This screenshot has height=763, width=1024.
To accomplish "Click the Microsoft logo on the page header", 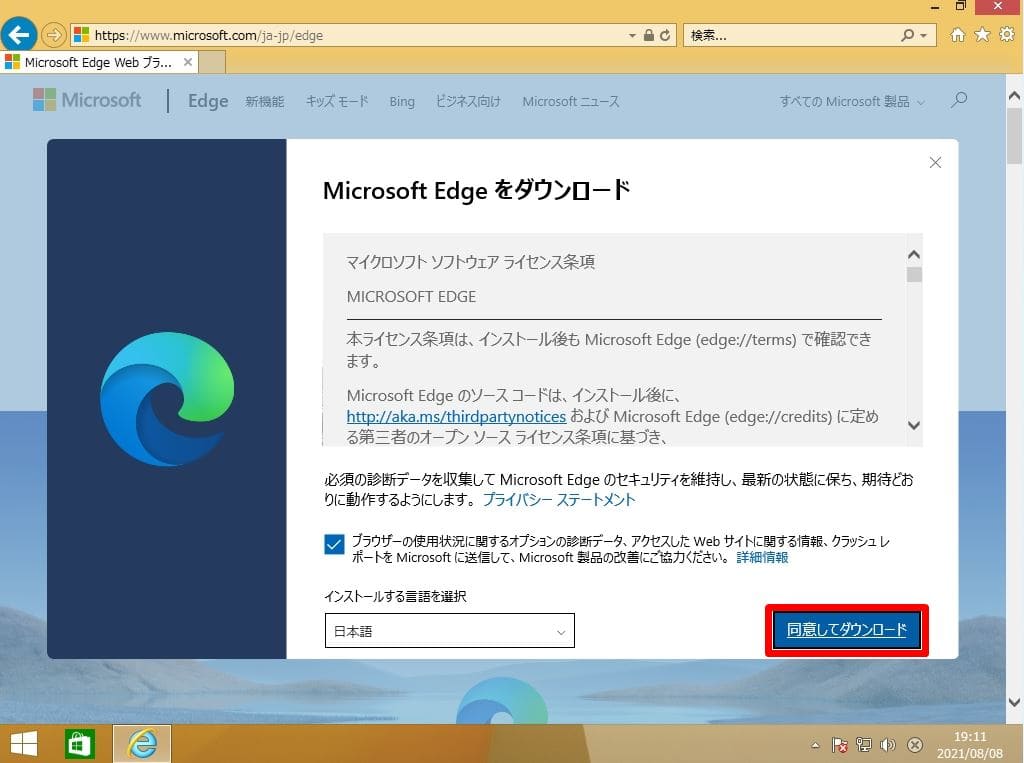I will click(x=87, y=100).
